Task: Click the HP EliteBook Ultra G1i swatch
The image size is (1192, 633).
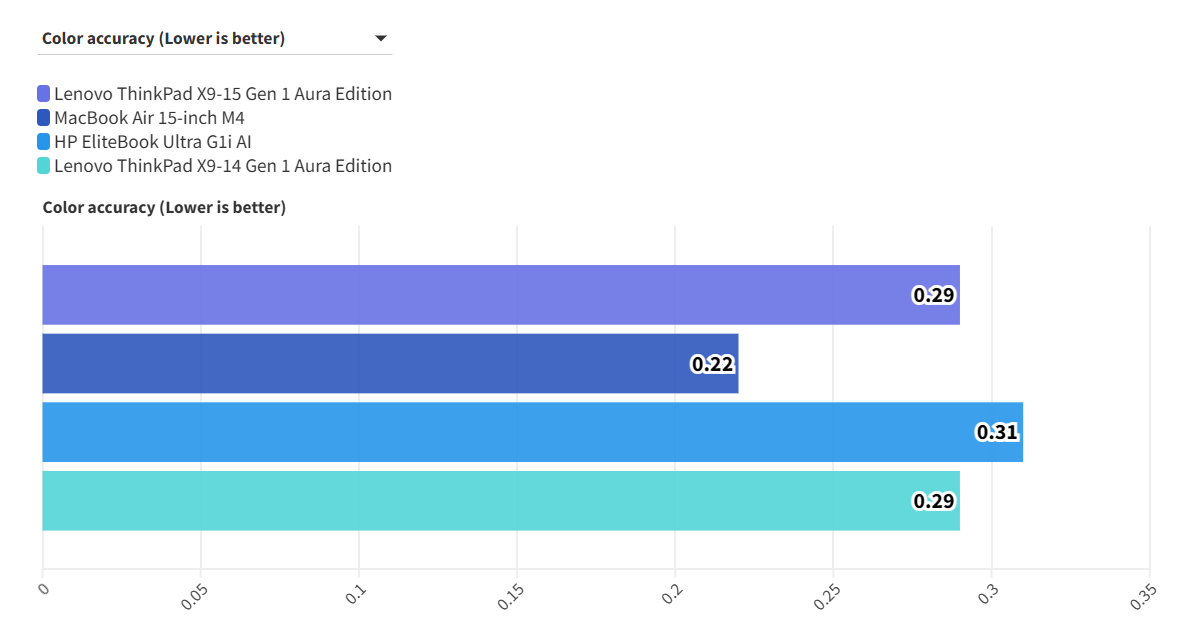Action: pyautogui.click(x=43, y=142)
